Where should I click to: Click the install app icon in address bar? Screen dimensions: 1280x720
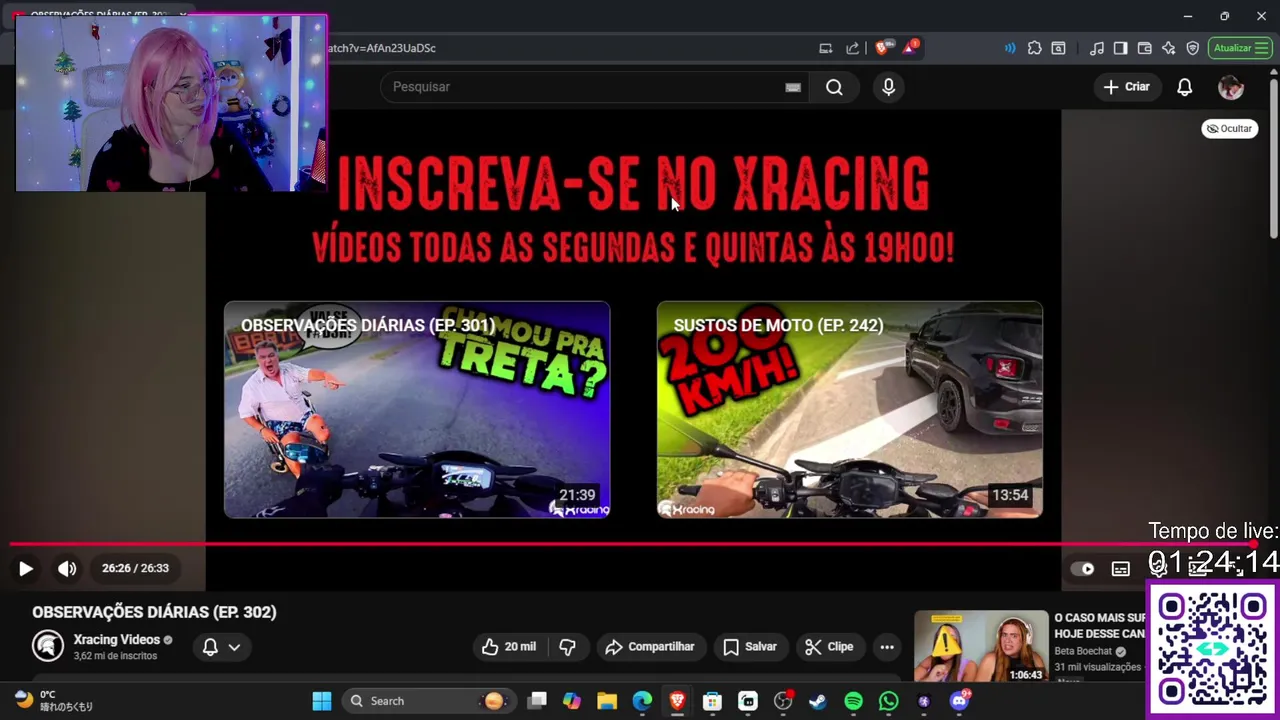[825, 48]
